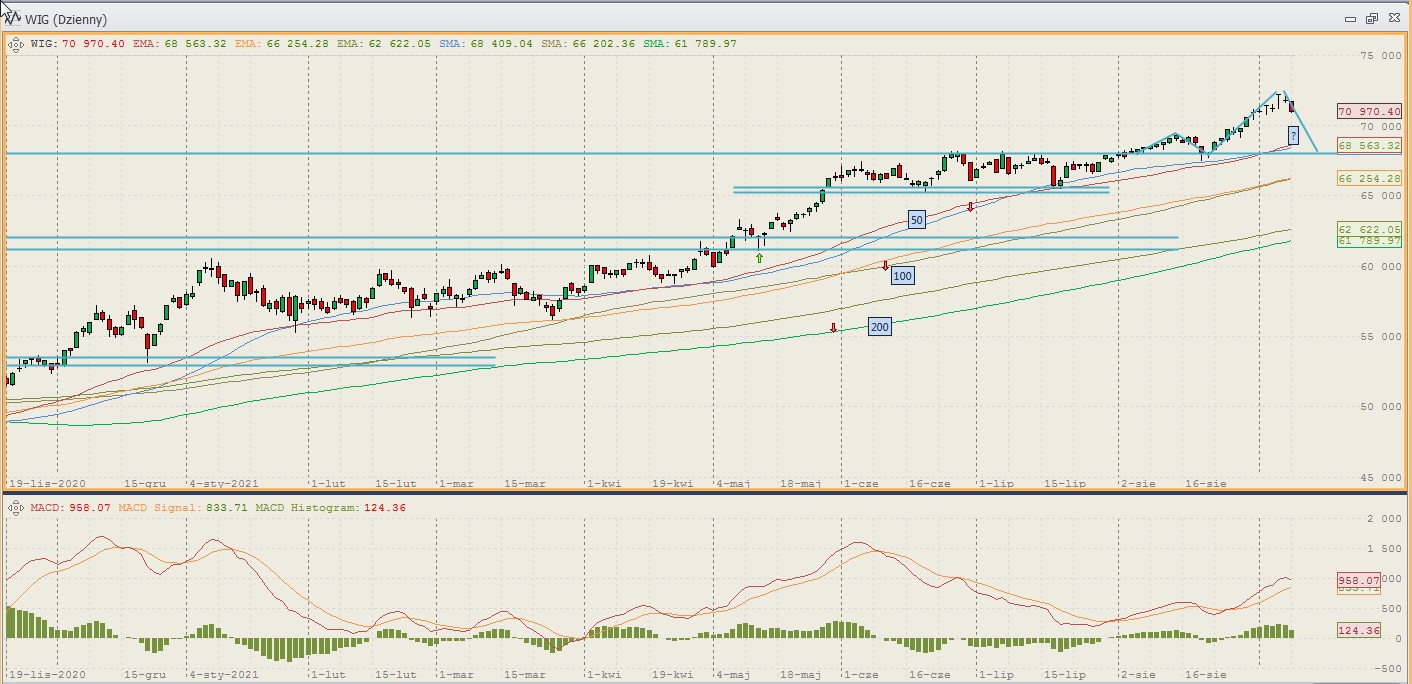Image resolution: width=1412 pixels, height=684 pixels.
Task: Click the pan icon in the MACD panel
Action: click(x=16, y=509)
